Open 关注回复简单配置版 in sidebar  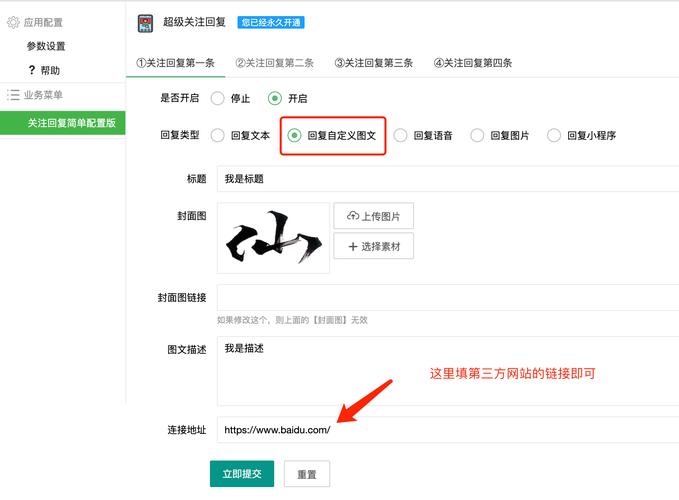point(70,123)
